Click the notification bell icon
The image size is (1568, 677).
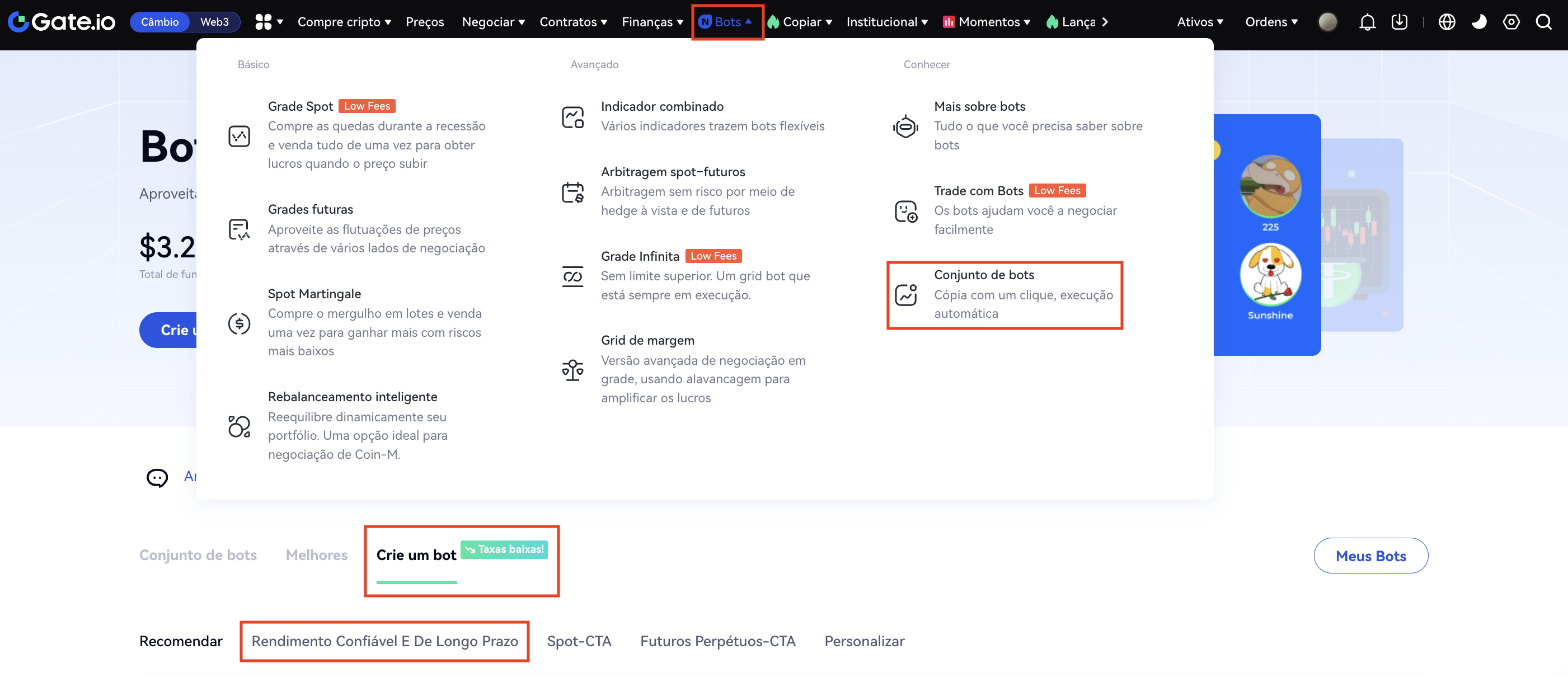(1367, 22)
